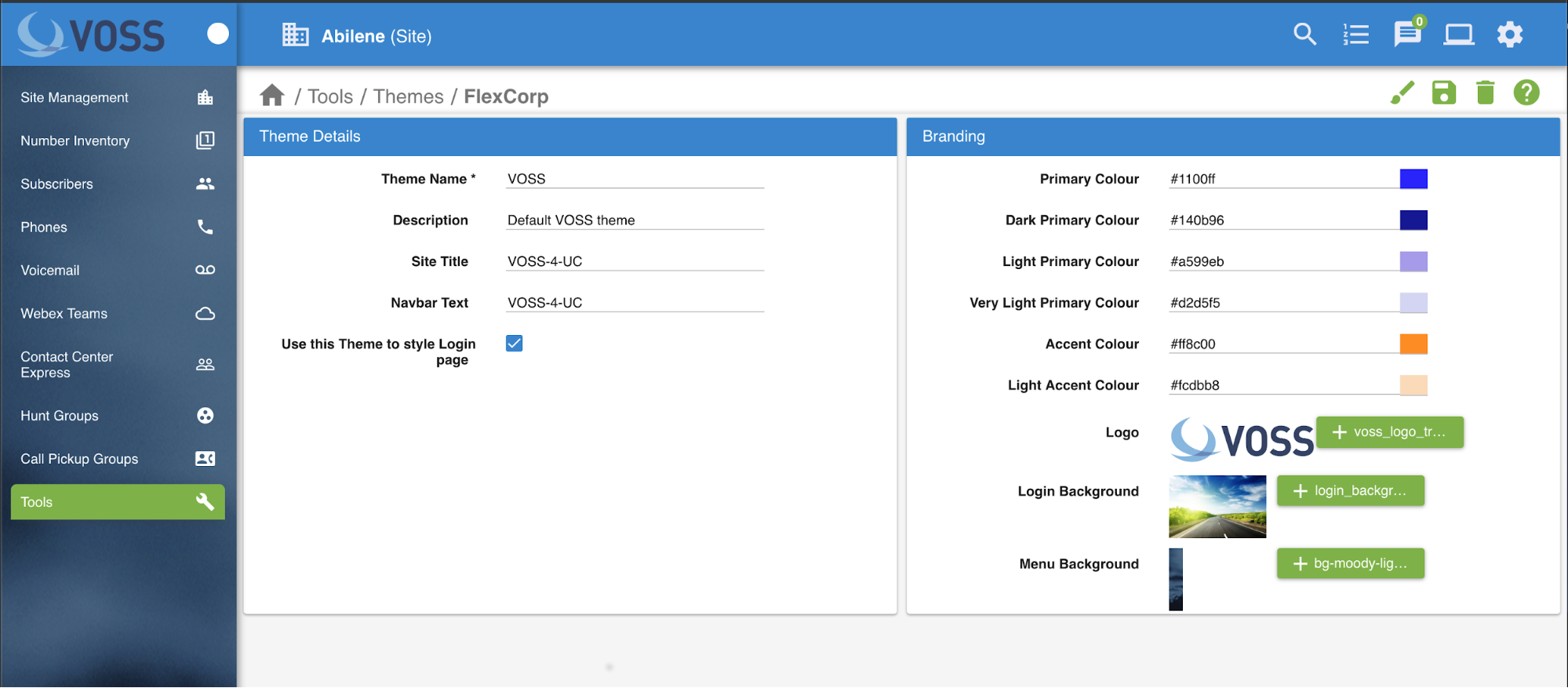Open the numbered list icon in header

1355,35
